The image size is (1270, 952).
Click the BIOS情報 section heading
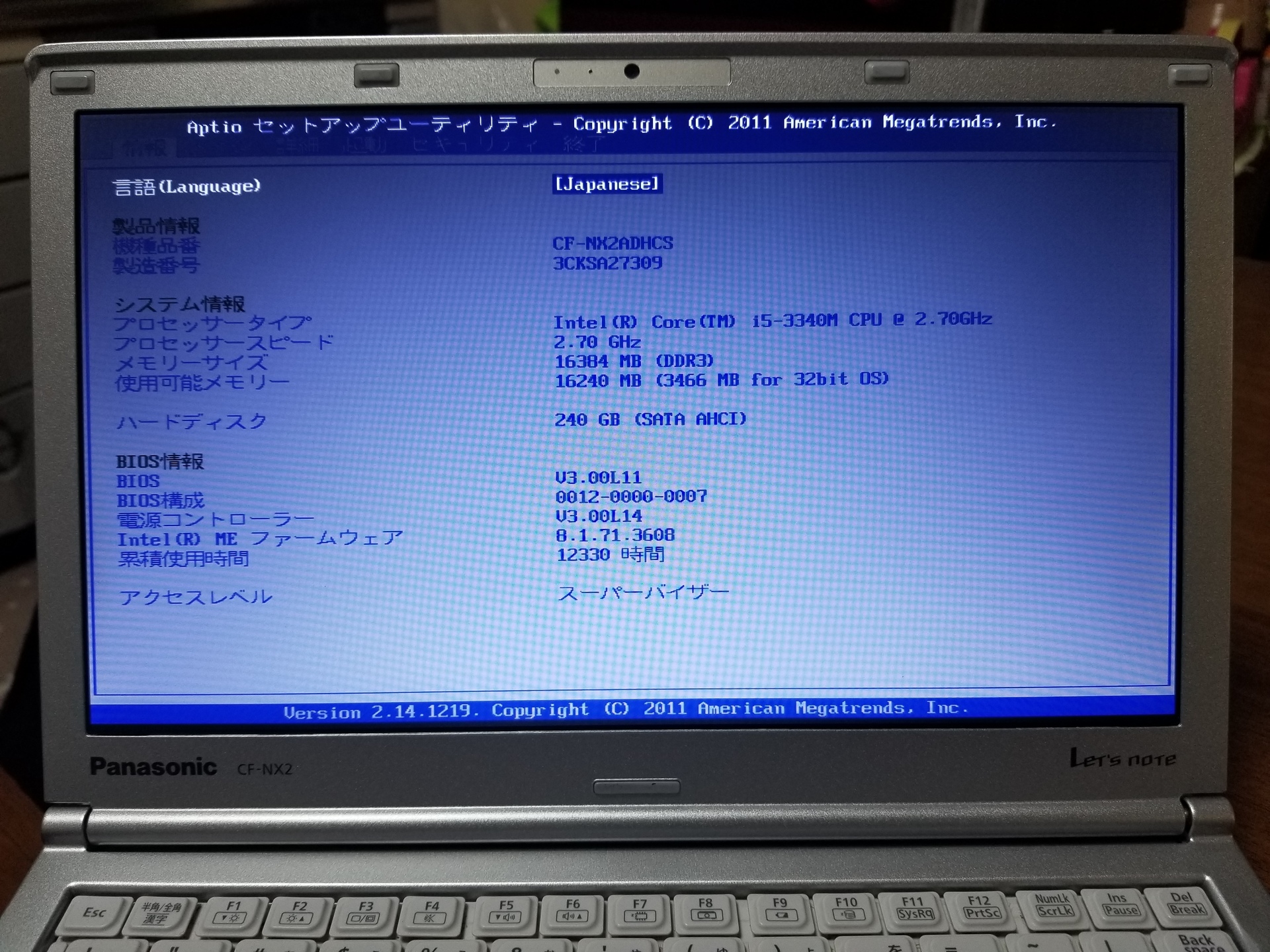[160, 461]
